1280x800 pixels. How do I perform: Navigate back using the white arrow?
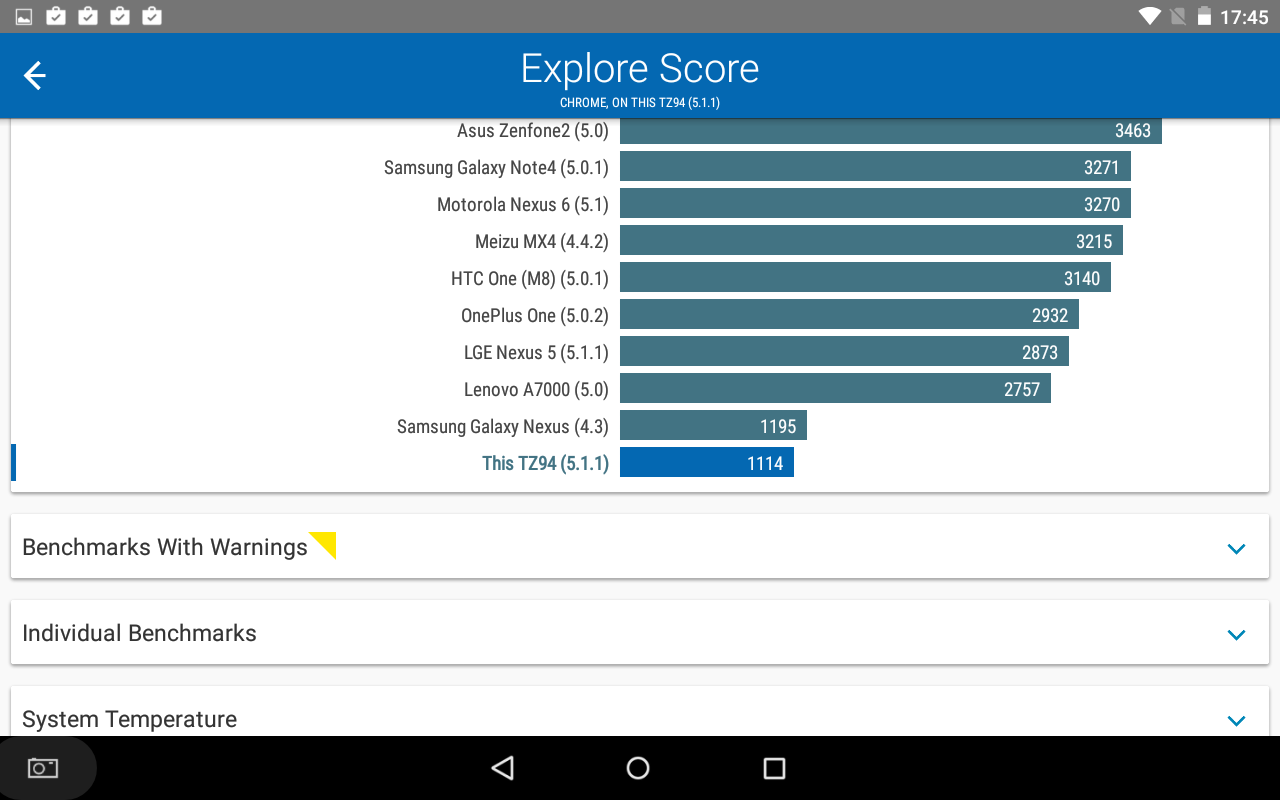(x=34, y=74)
